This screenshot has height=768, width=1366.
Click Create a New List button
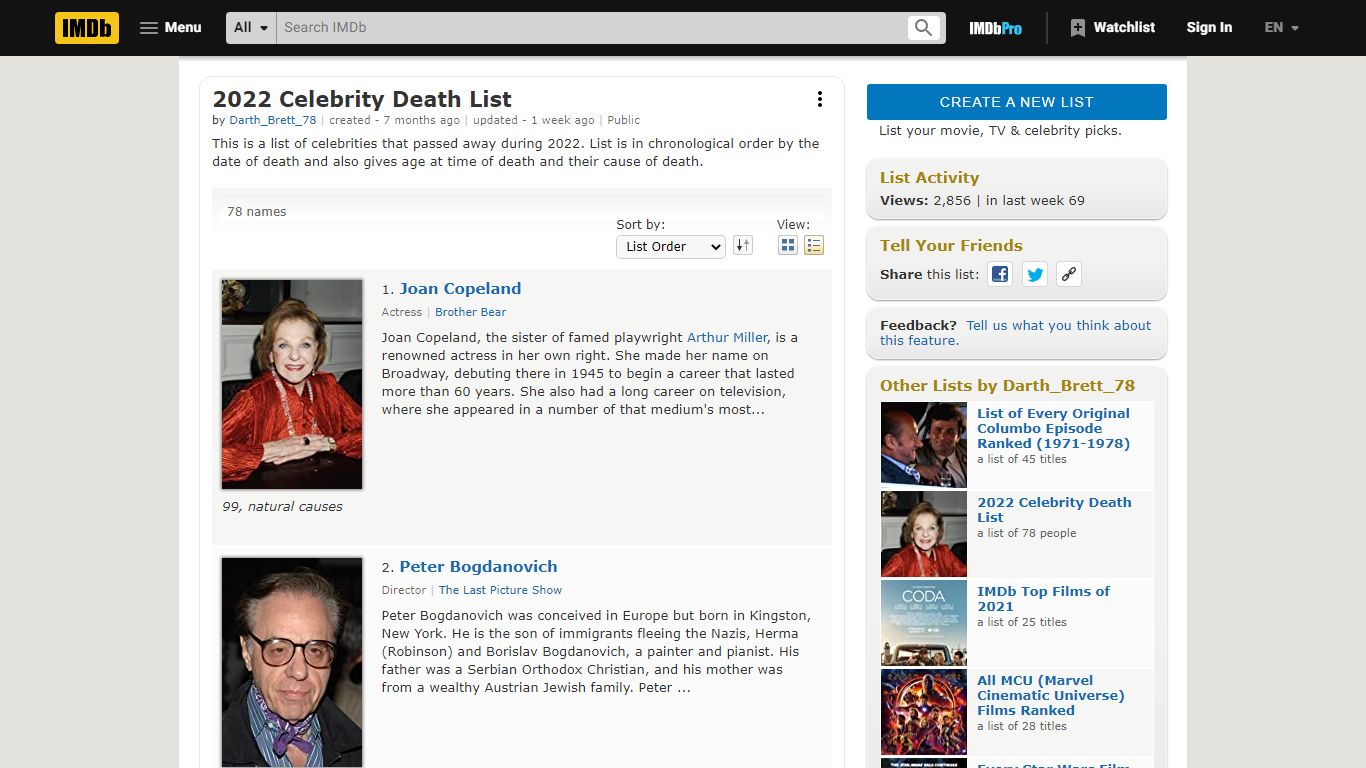[1017, 102]
